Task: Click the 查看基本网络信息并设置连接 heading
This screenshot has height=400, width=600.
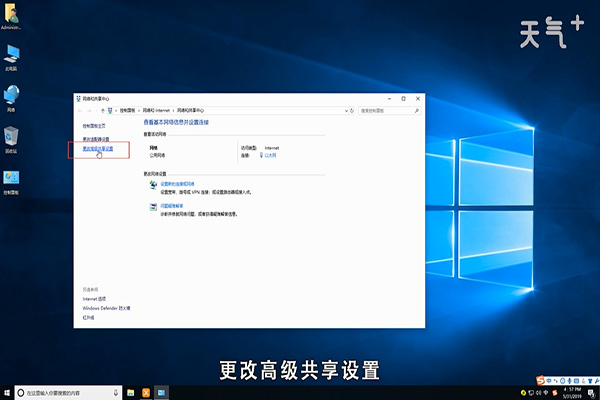Action: pos(176,122)
